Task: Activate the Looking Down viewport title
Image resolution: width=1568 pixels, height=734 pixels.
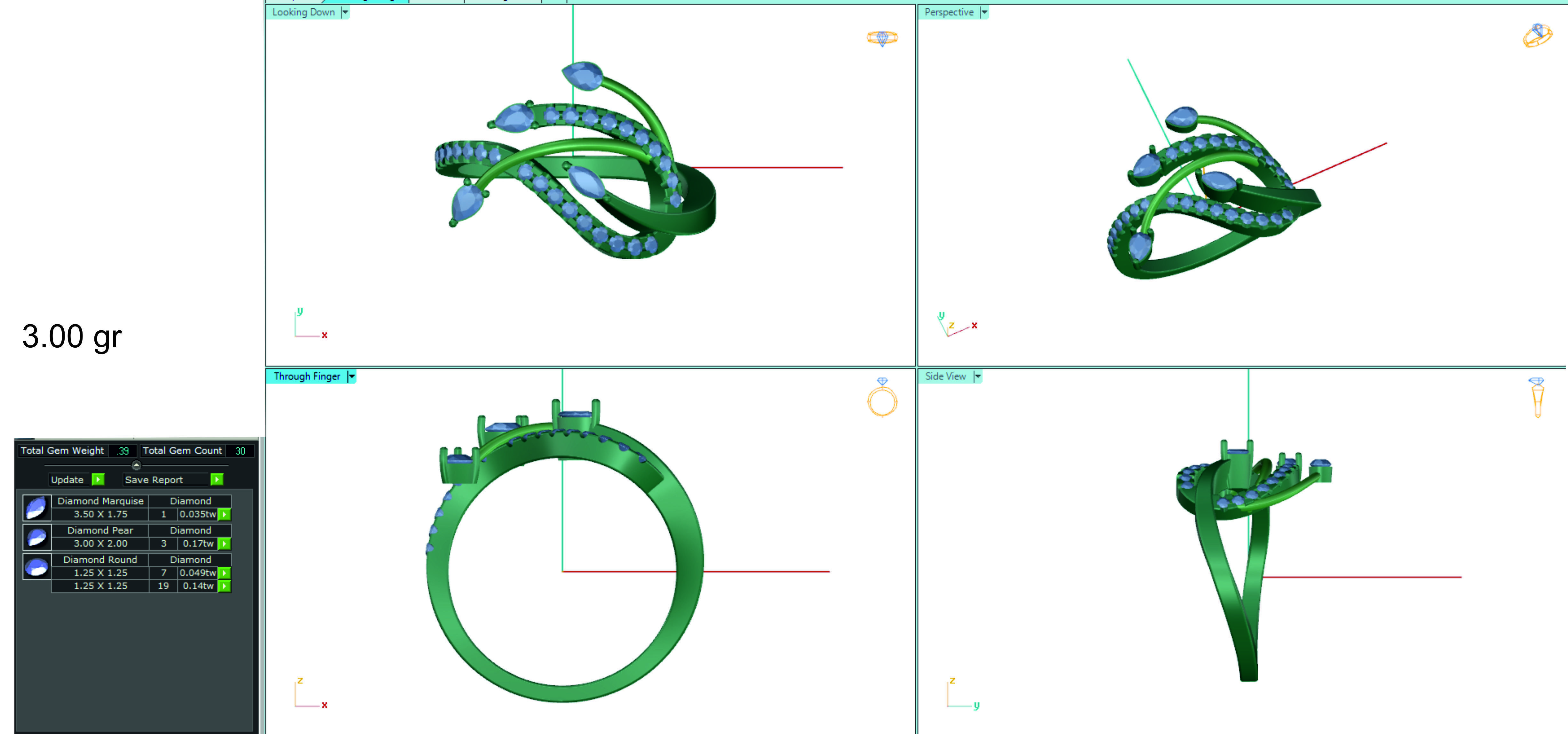Action: click(303, 12)
